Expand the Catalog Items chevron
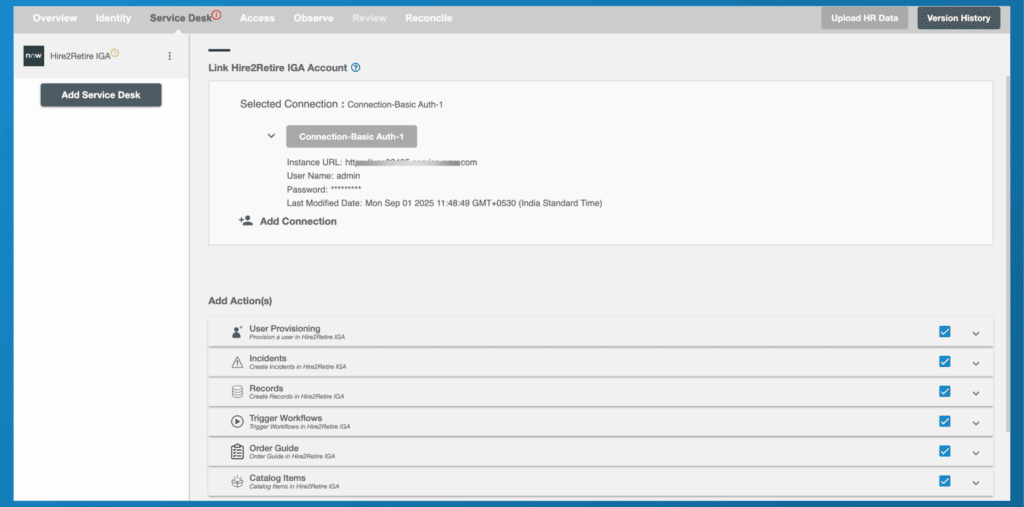The width and height of the screenshot is (1024, 507). pyautogui.click(x=976, y=483)
